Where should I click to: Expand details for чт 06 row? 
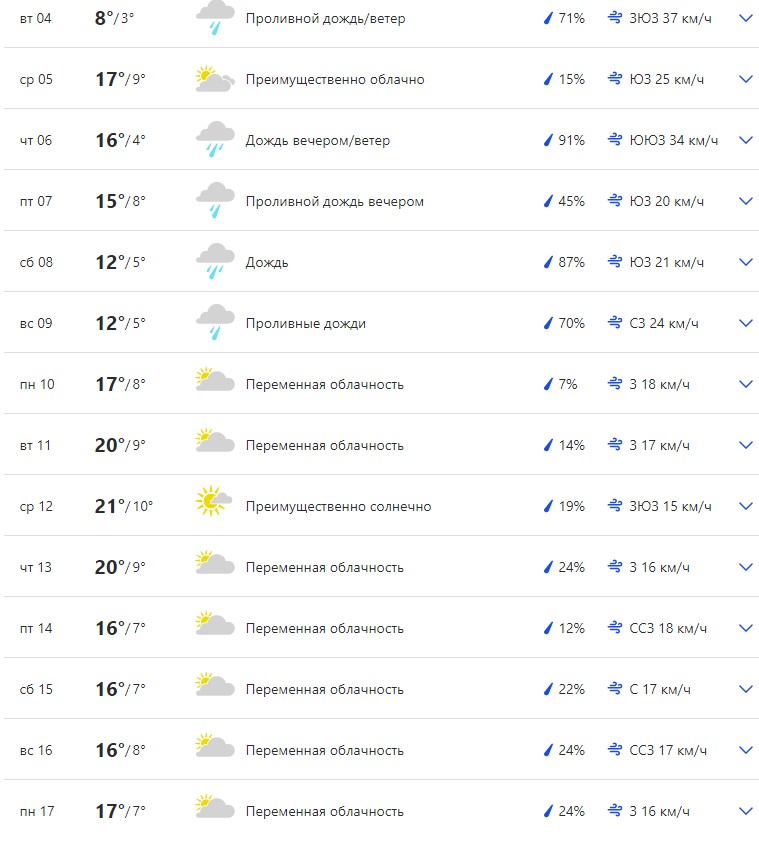(x=745, y=140)
